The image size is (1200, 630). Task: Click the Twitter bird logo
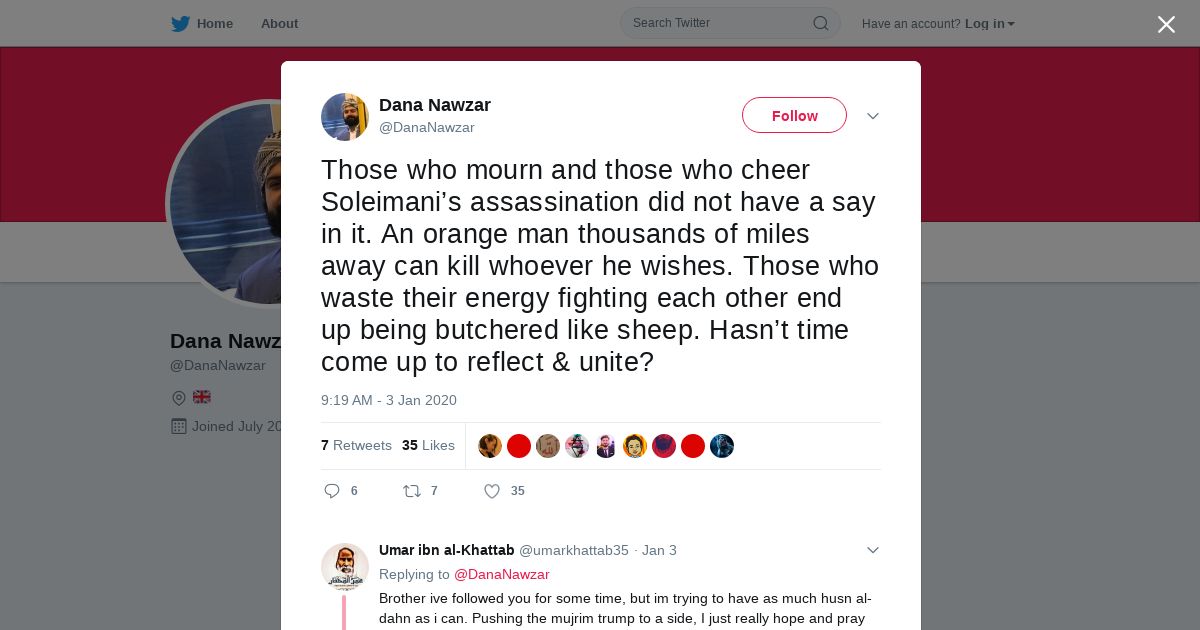180,24
